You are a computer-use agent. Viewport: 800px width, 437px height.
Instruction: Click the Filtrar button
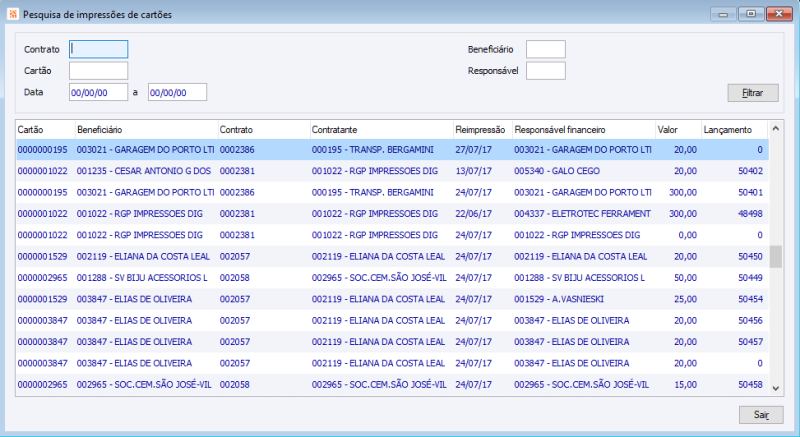coord(753,93)
